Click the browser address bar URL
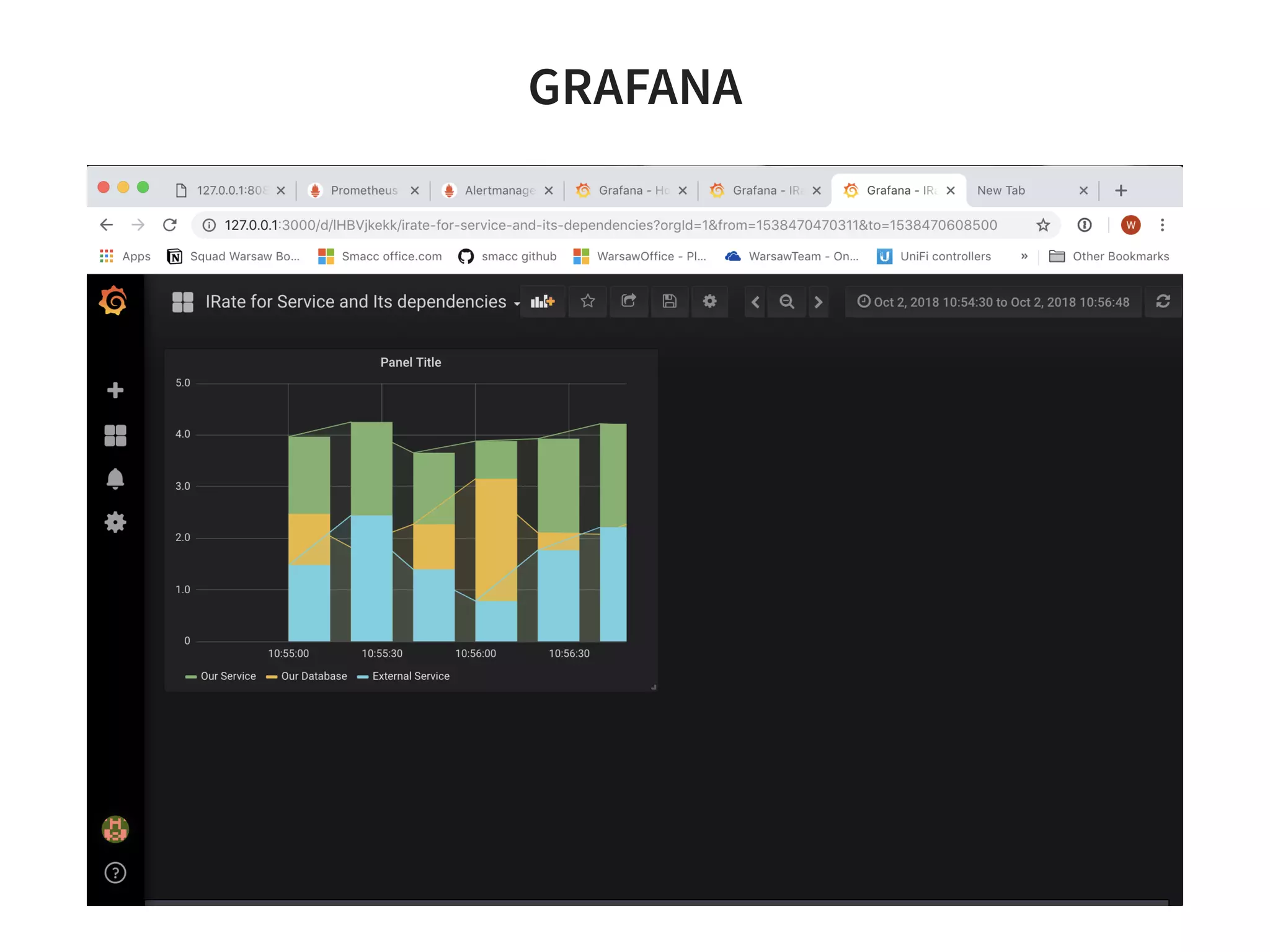This screenshot has width=1270, height=952. pos(610,225)
